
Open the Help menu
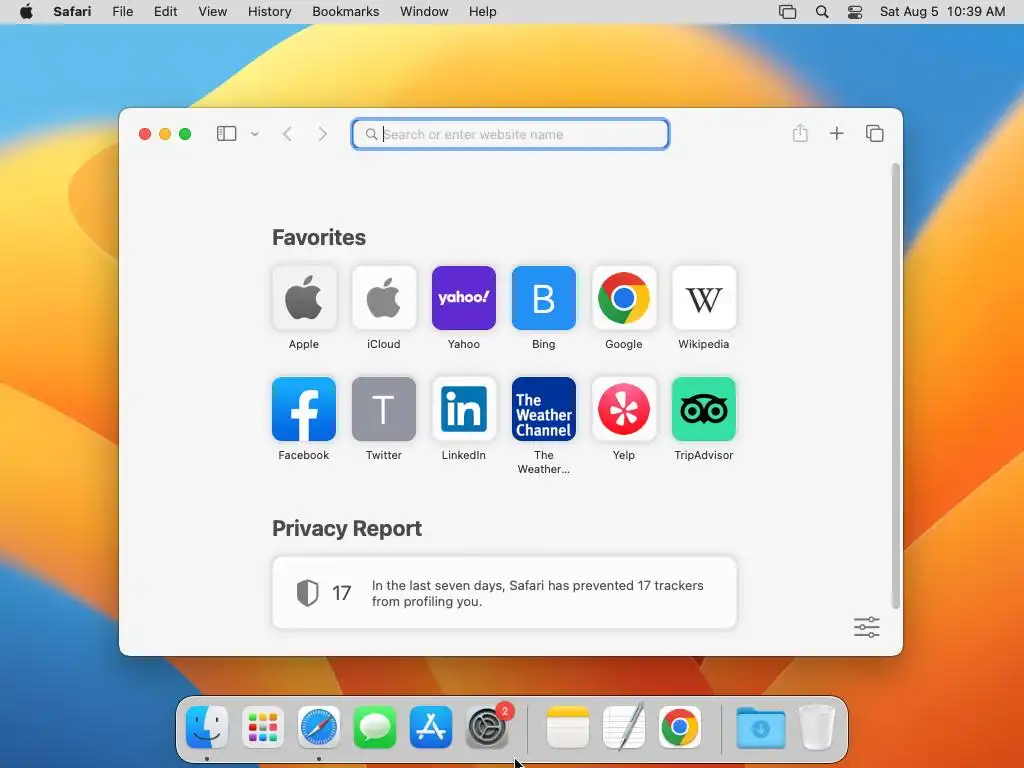pos(483,12)
